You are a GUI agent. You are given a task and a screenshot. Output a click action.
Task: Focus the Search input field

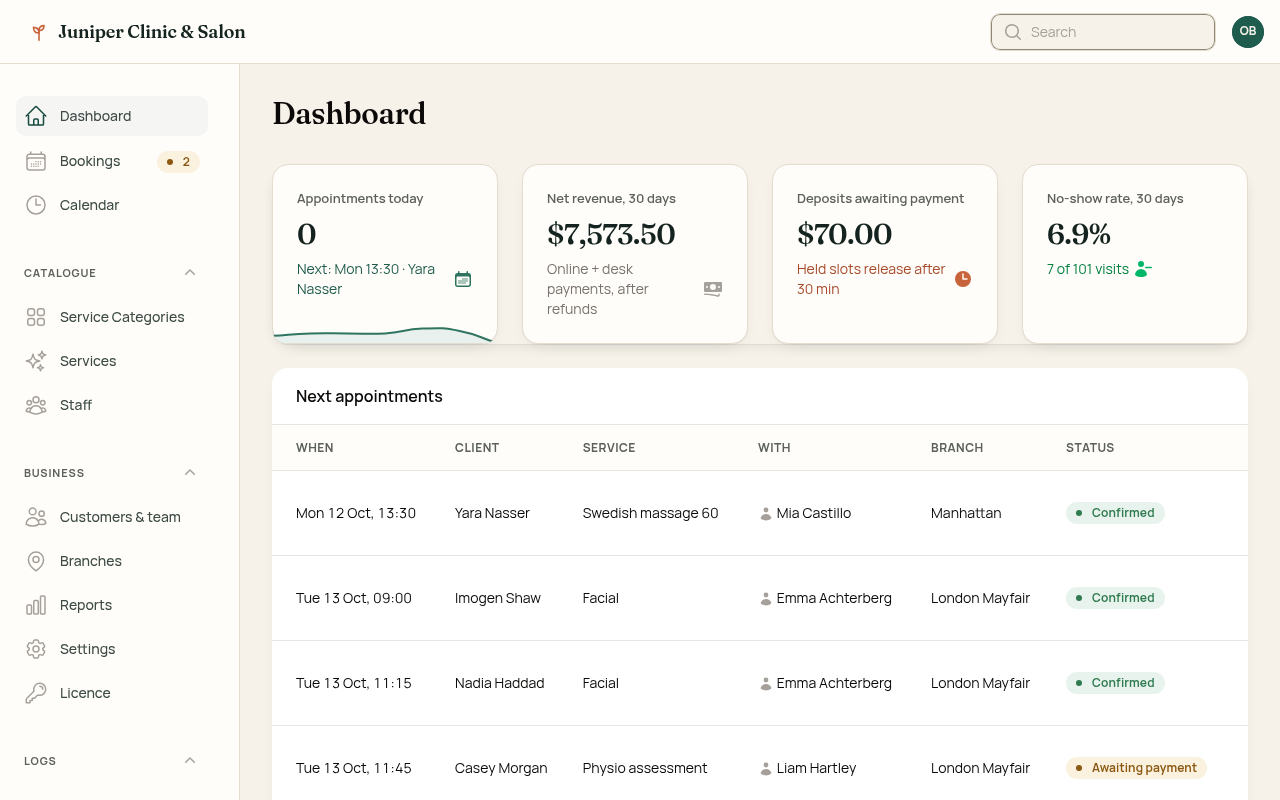1103,32
